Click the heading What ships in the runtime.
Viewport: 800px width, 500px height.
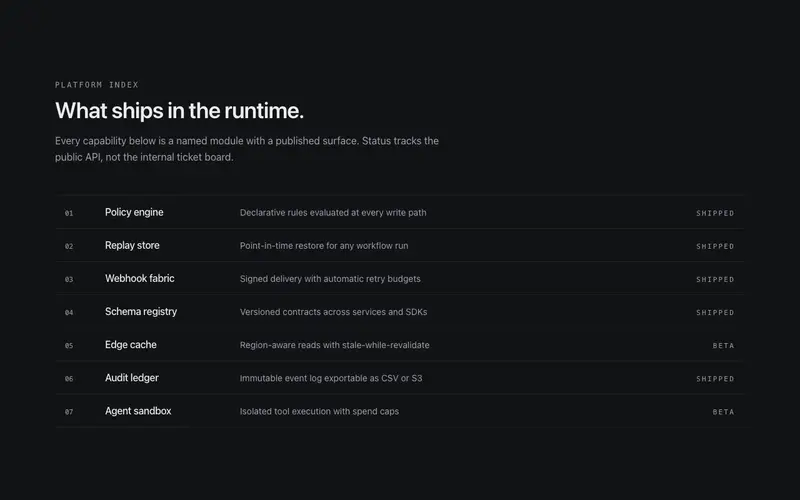coord(179,111)
